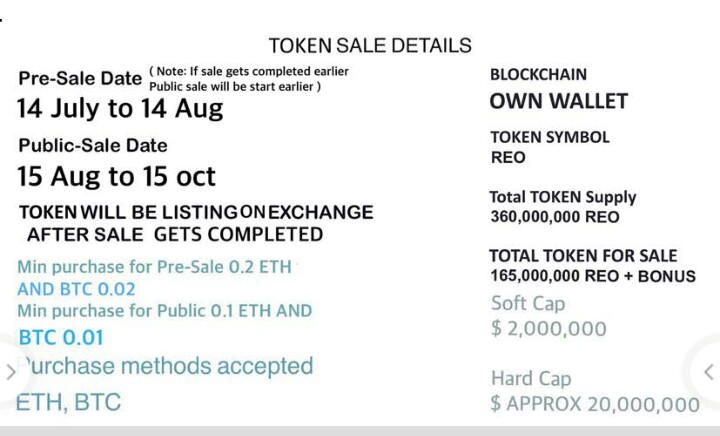Click the ETH, BTC payment methods text
This screenshot has width=720, height=436.
(68, 402)
